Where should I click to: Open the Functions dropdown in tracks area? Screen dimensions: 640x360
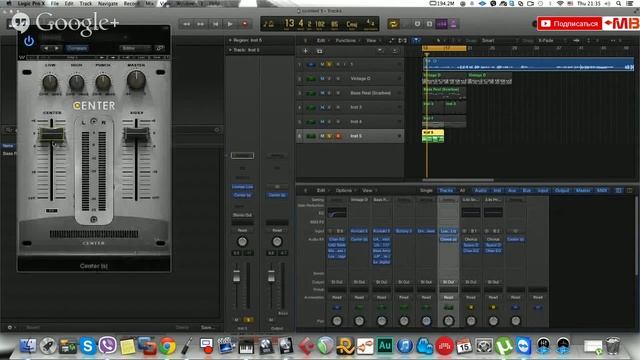click(x=347, y=40)
